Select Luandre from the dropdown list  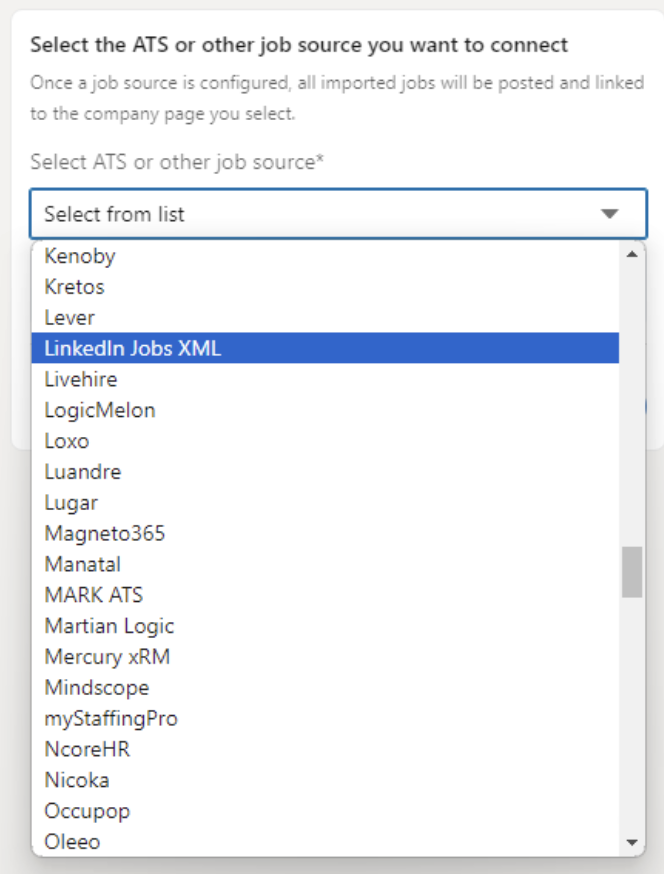point(83,472)
